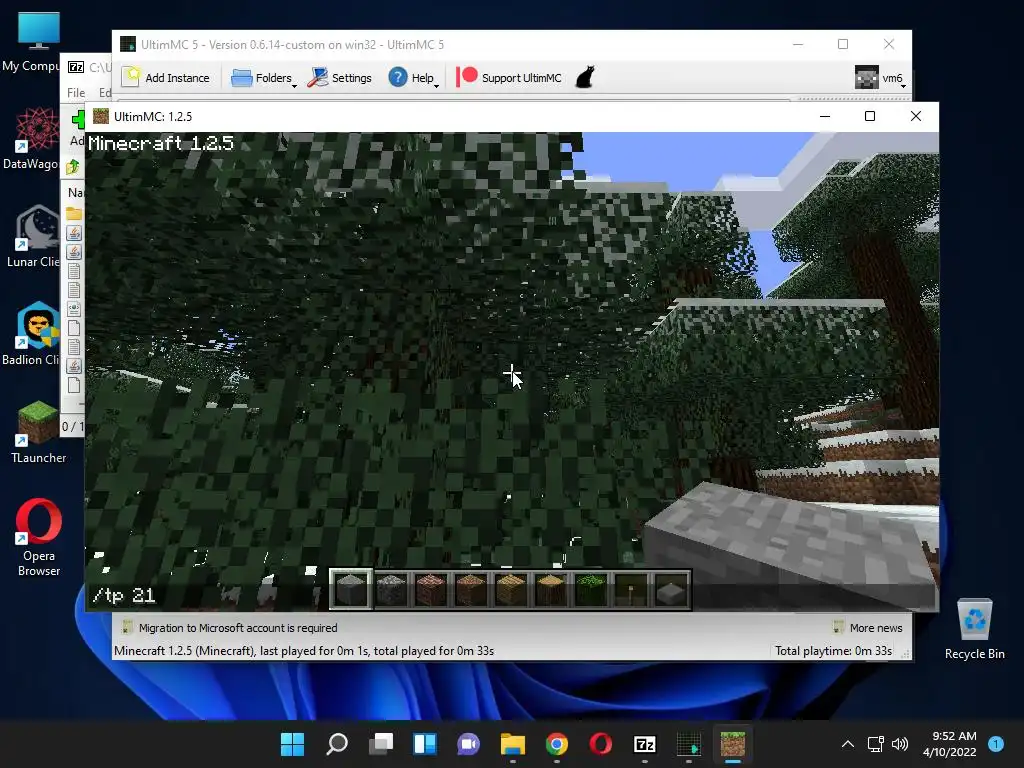Open notification center badge
1024x768 pixels.
click(996, 744)
